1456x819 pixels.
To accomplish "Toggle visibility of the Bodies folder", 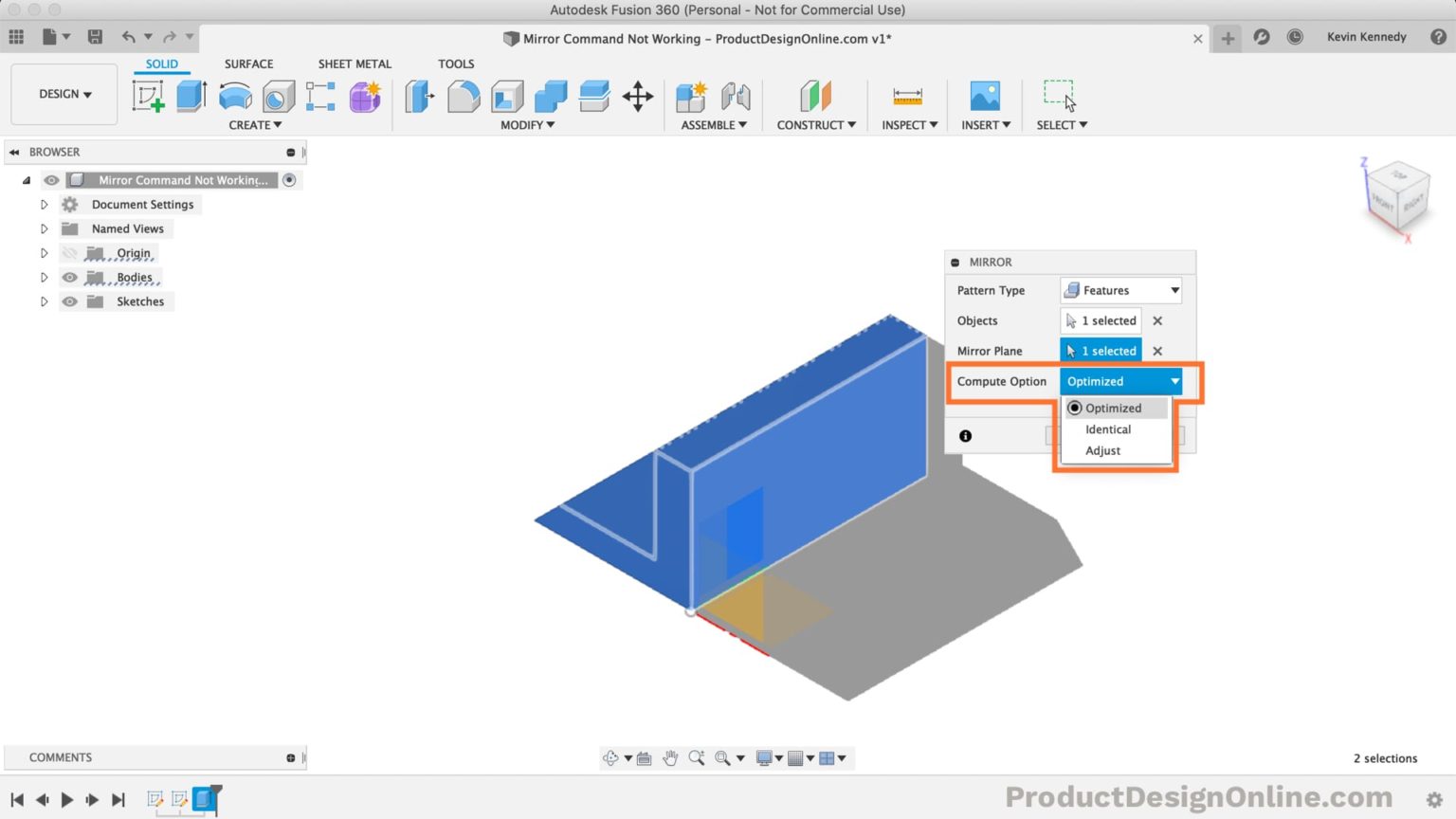I will (70, 277).
